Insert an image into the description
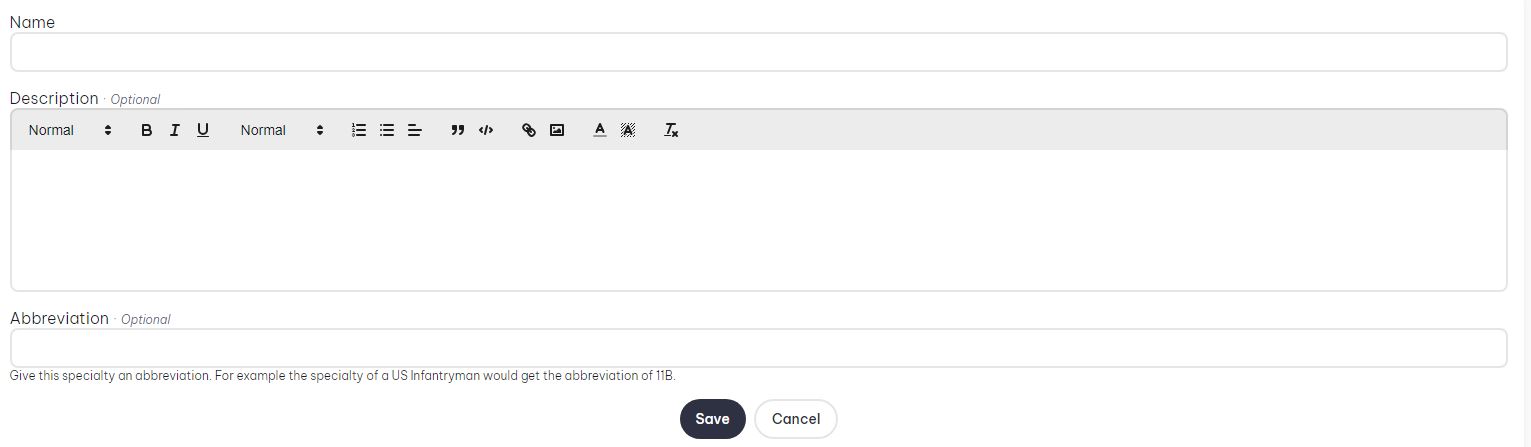Viewport: 1531px width, 447px height. tap(557, 130)
